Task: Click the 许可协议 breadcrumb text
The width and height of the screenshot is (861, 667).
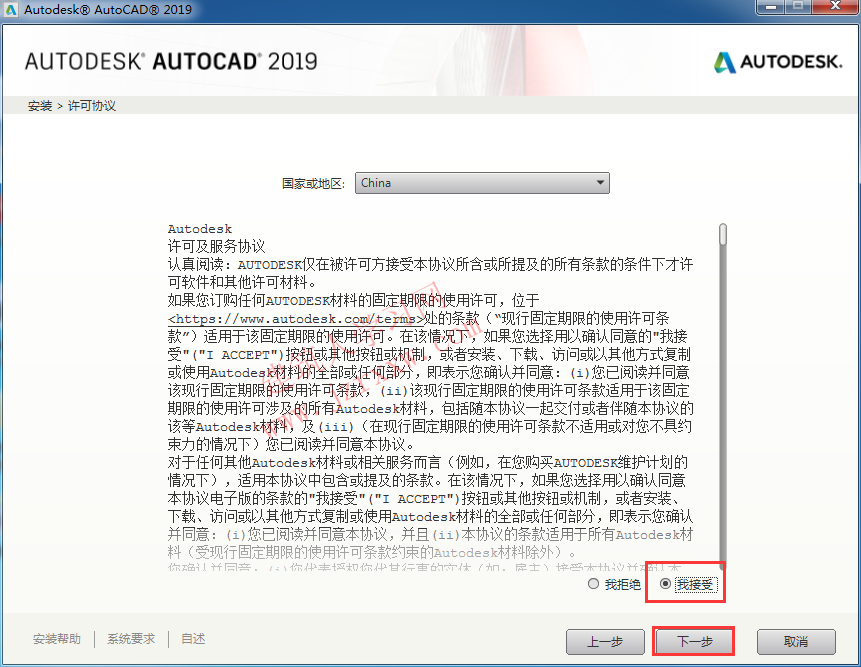Action: pyautogui.click(x=92, y=106)
